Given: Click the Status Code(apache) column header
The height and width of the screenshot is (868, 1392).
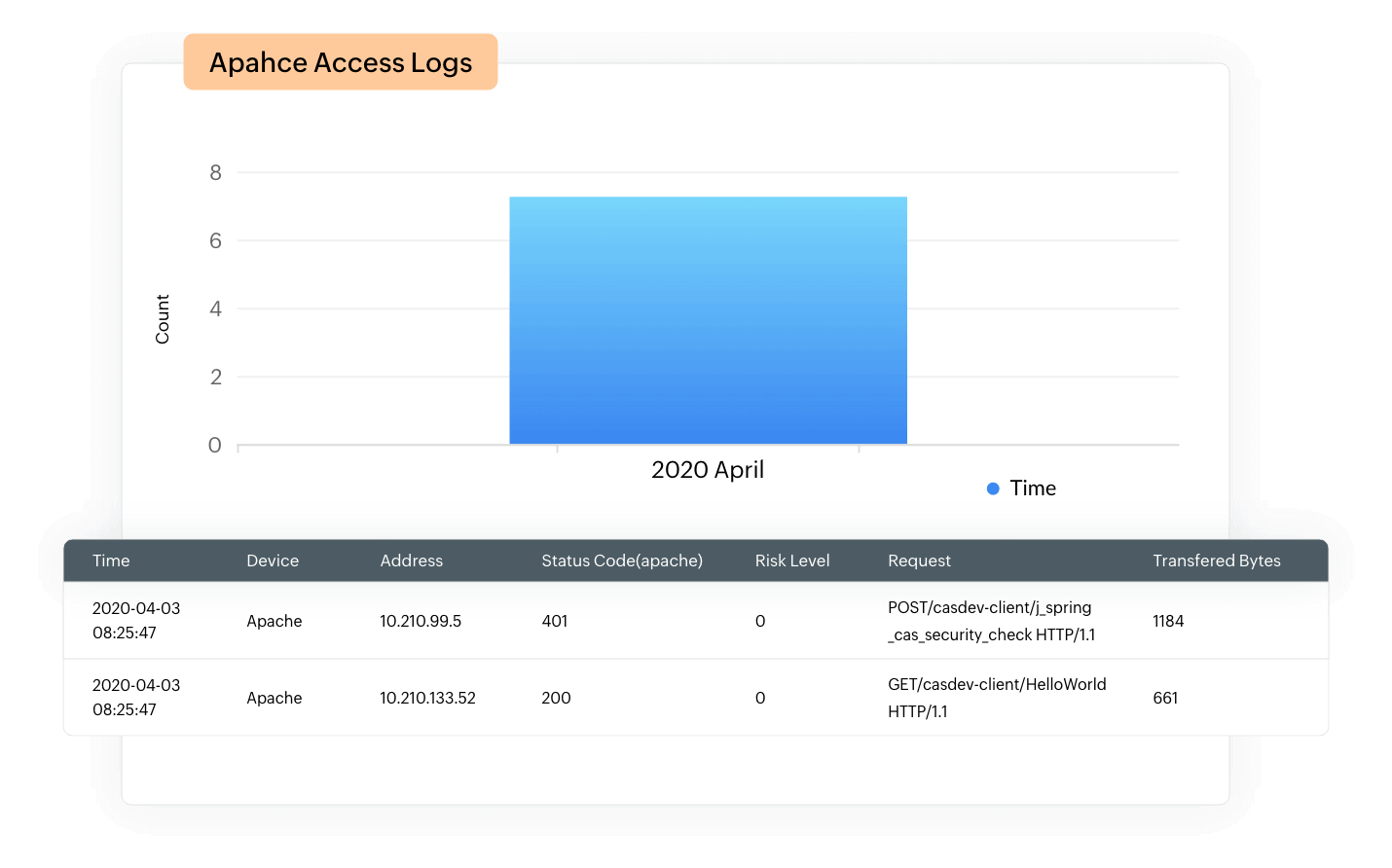Looking at the screenshot, I should [621, 561].
